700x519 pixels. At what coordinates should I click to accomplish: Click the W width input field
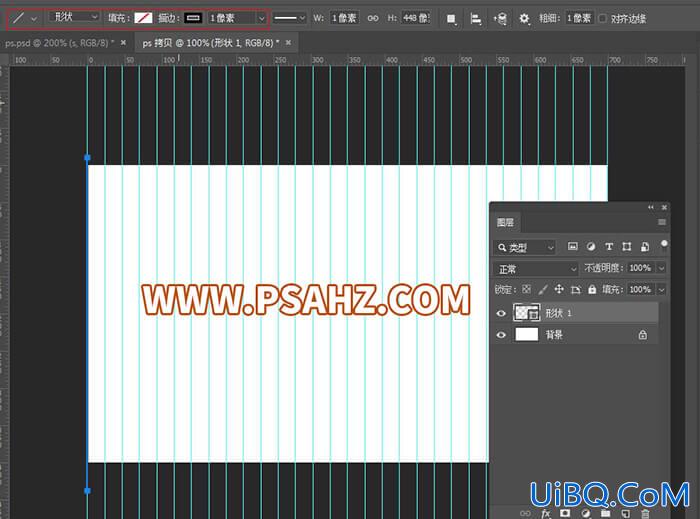pos(344,18)
